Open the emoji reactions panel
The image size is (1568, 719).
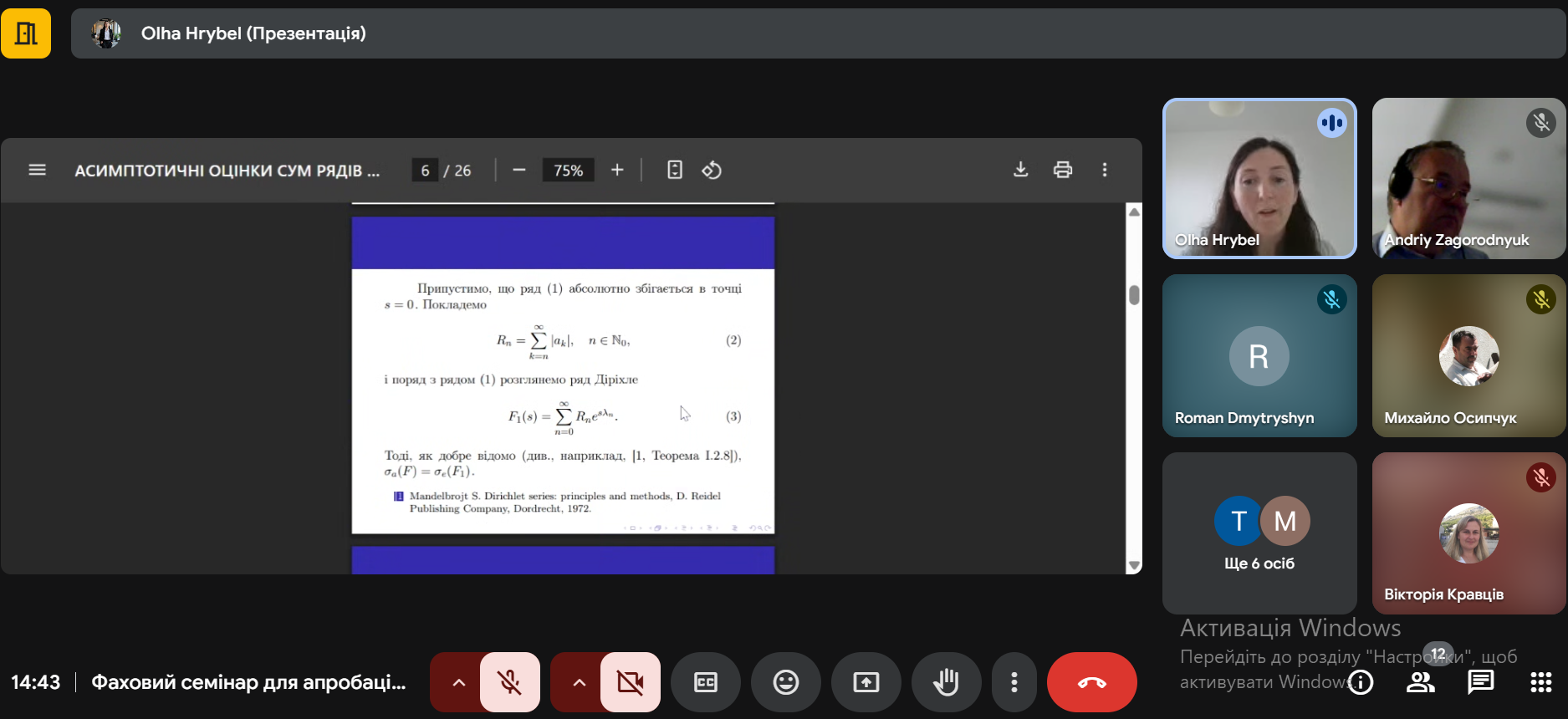click(785, 682)
